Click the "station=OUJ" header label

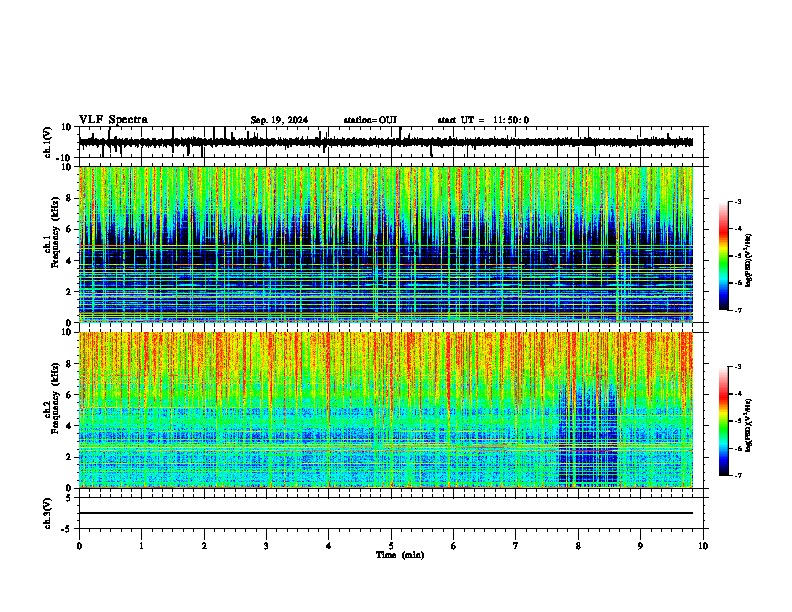(370, 120)
